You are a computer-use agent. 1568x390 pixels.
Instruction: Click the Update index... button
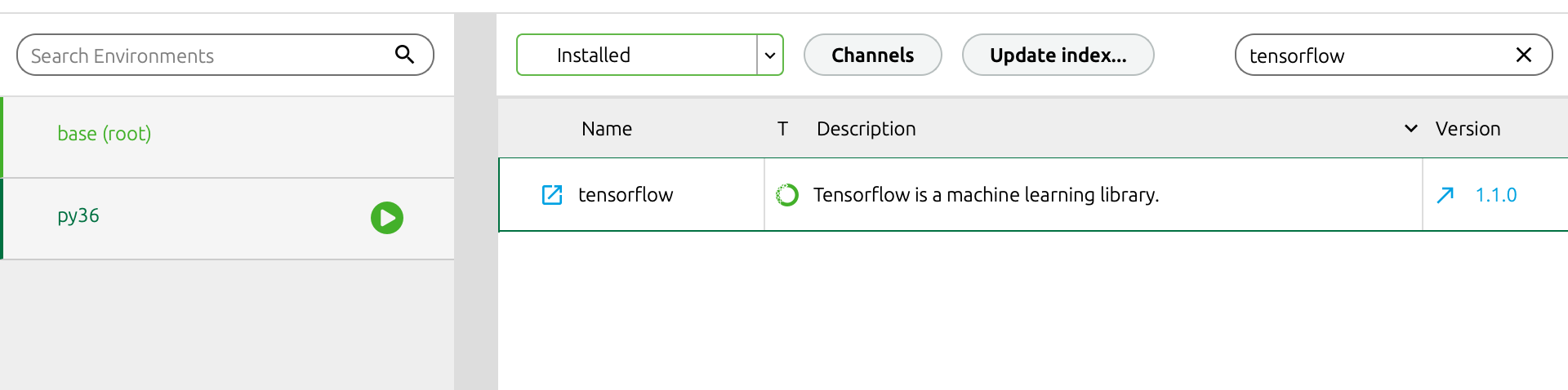tap(1058, 55)
